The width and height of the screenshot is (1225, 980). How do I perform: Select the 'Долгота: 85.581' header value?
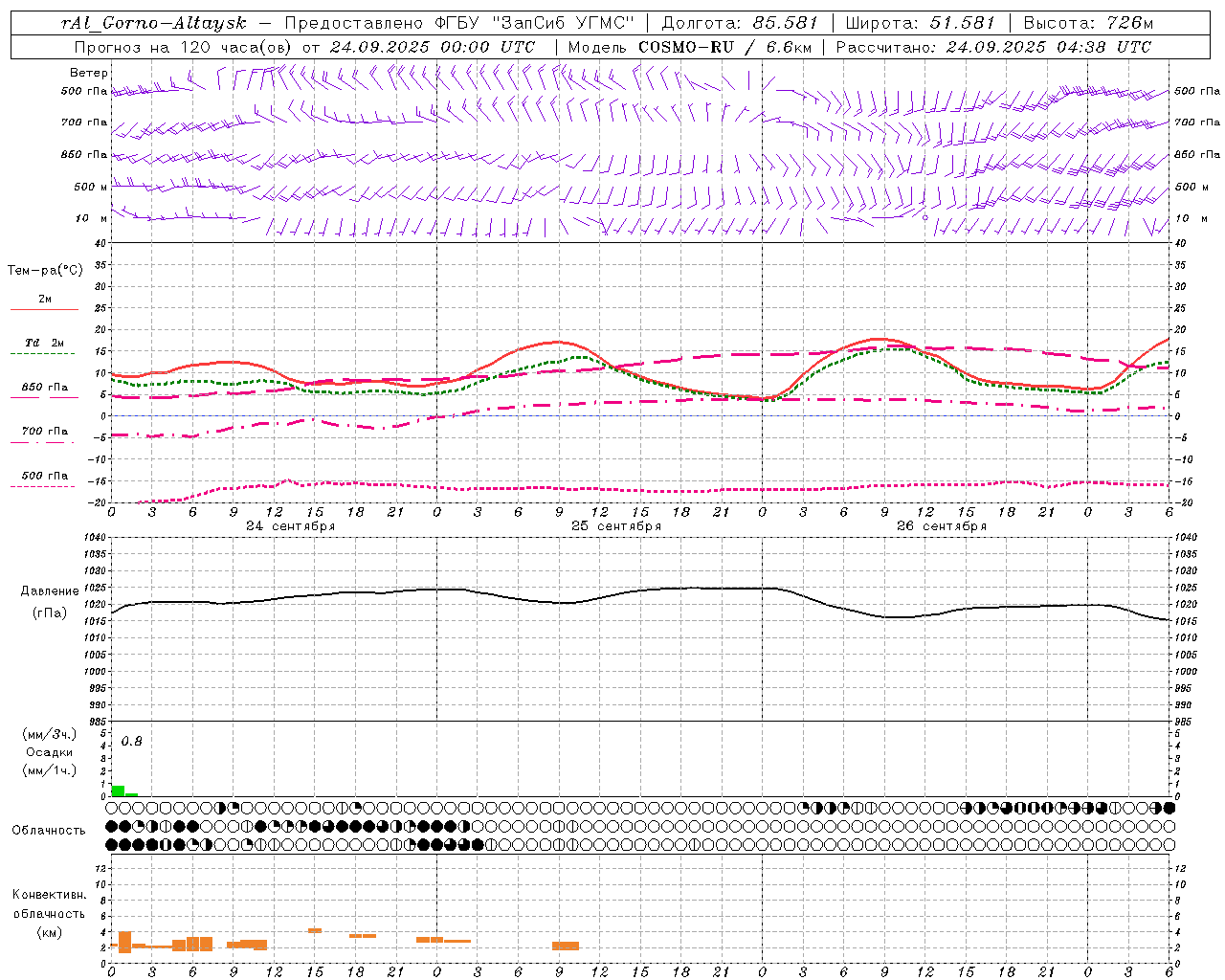click(740, 23)
